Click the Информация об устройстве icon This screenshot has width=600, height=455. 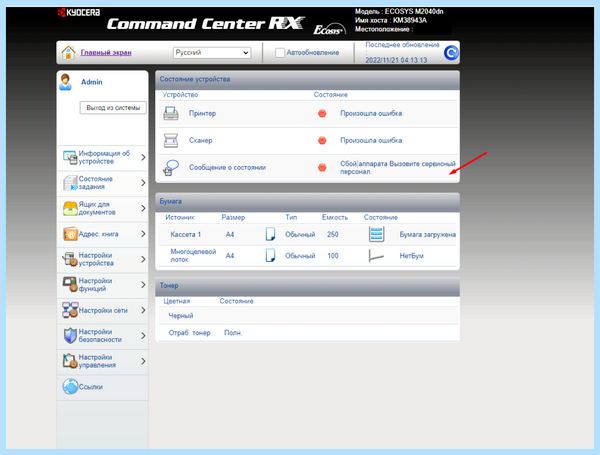tap(70, 158)
